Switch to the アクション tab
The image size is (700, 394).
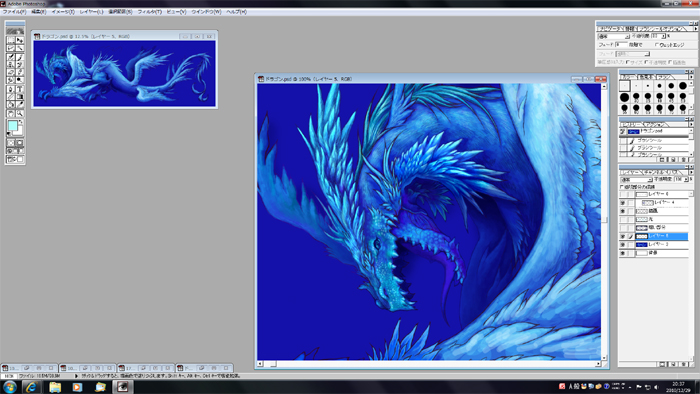[654, 124]
